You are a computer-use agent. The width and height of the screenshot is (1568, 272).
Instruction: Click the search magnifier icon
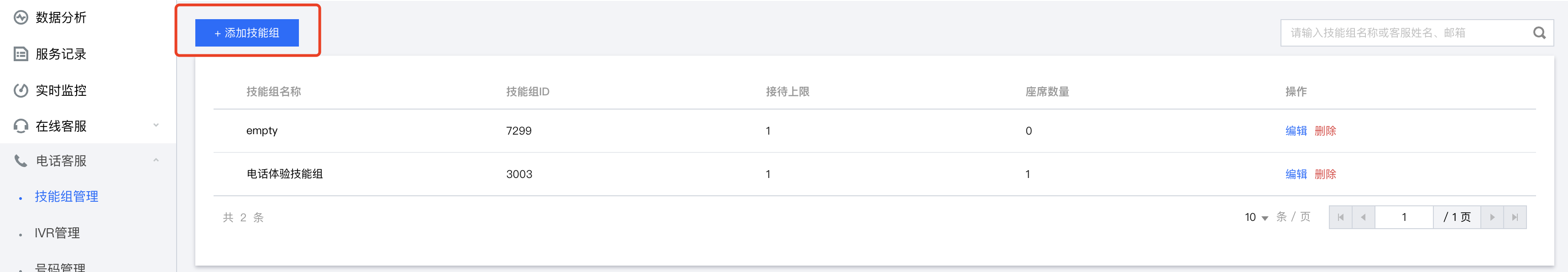point(1539,33)
